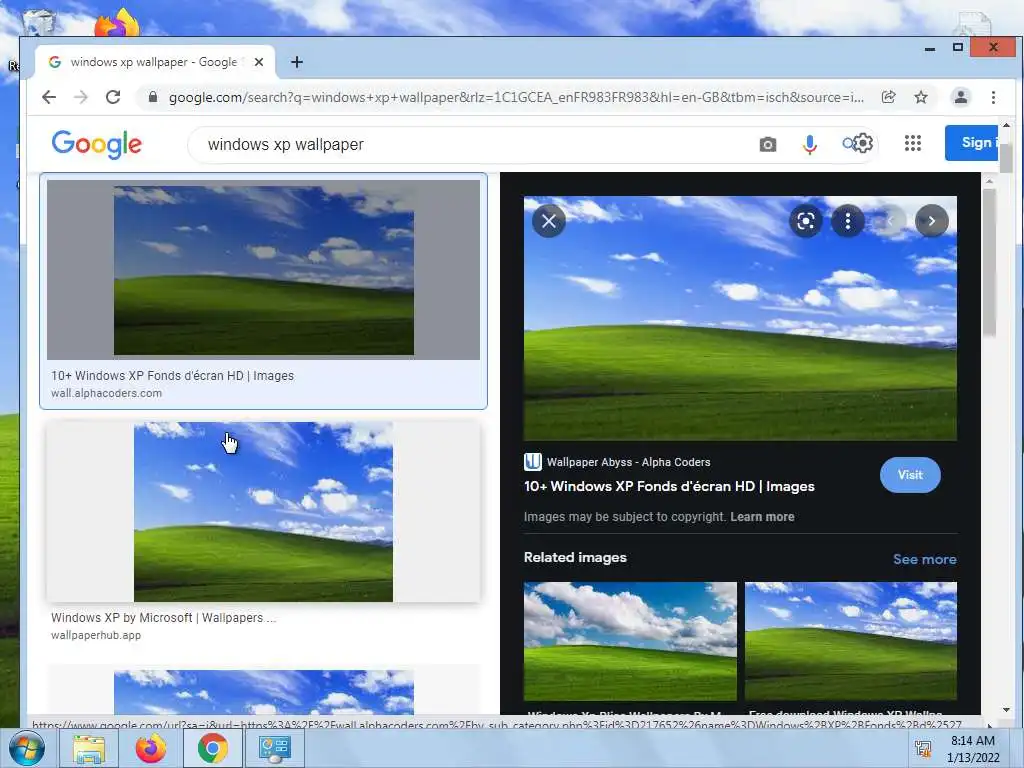Viewport: 1024px width, 768px height.
Task: Open second related image thumbnail
Action: point(850,641)
